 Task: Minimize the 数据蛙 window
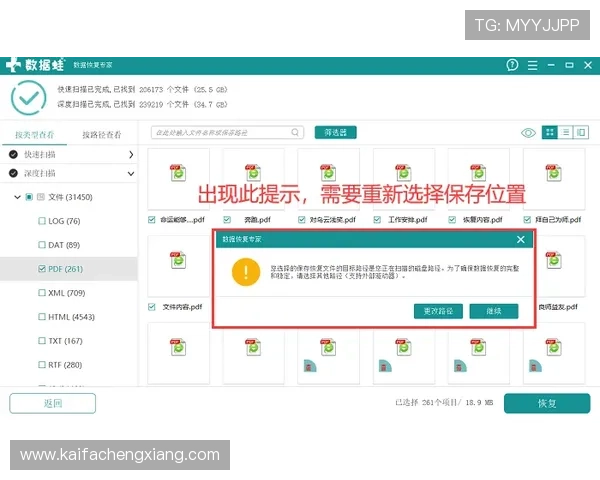click(551, 65)
